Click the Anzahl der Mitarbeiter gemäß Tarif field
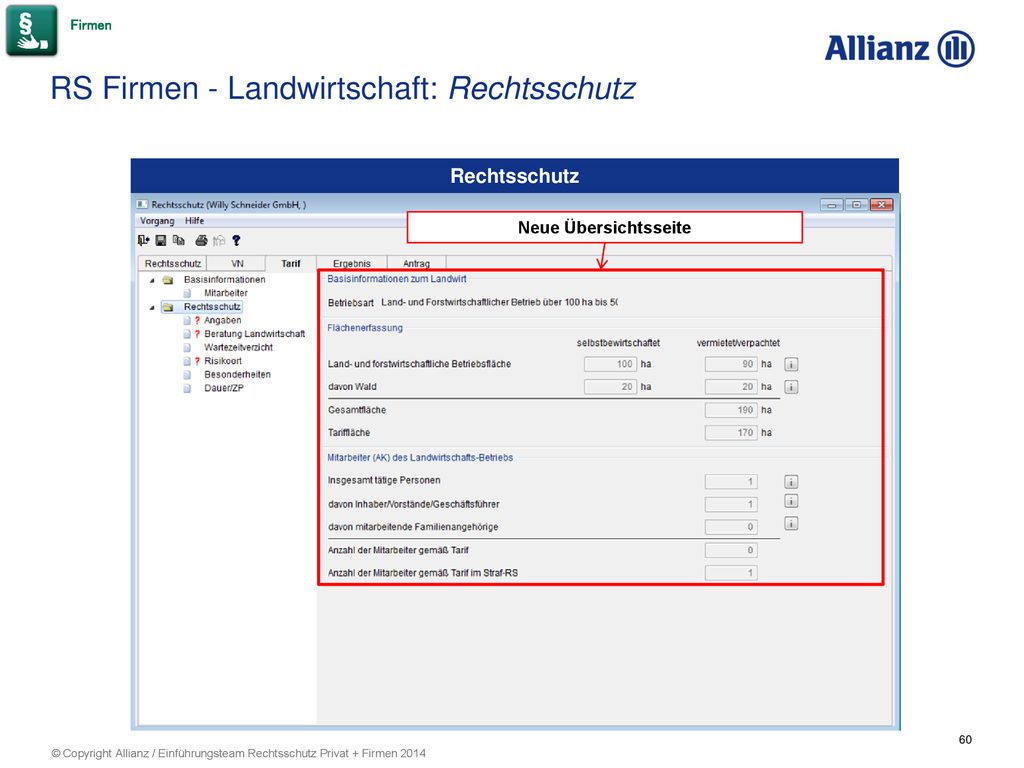The width and height of the screenshot is (1024, 768). click(x=731, y=551)
